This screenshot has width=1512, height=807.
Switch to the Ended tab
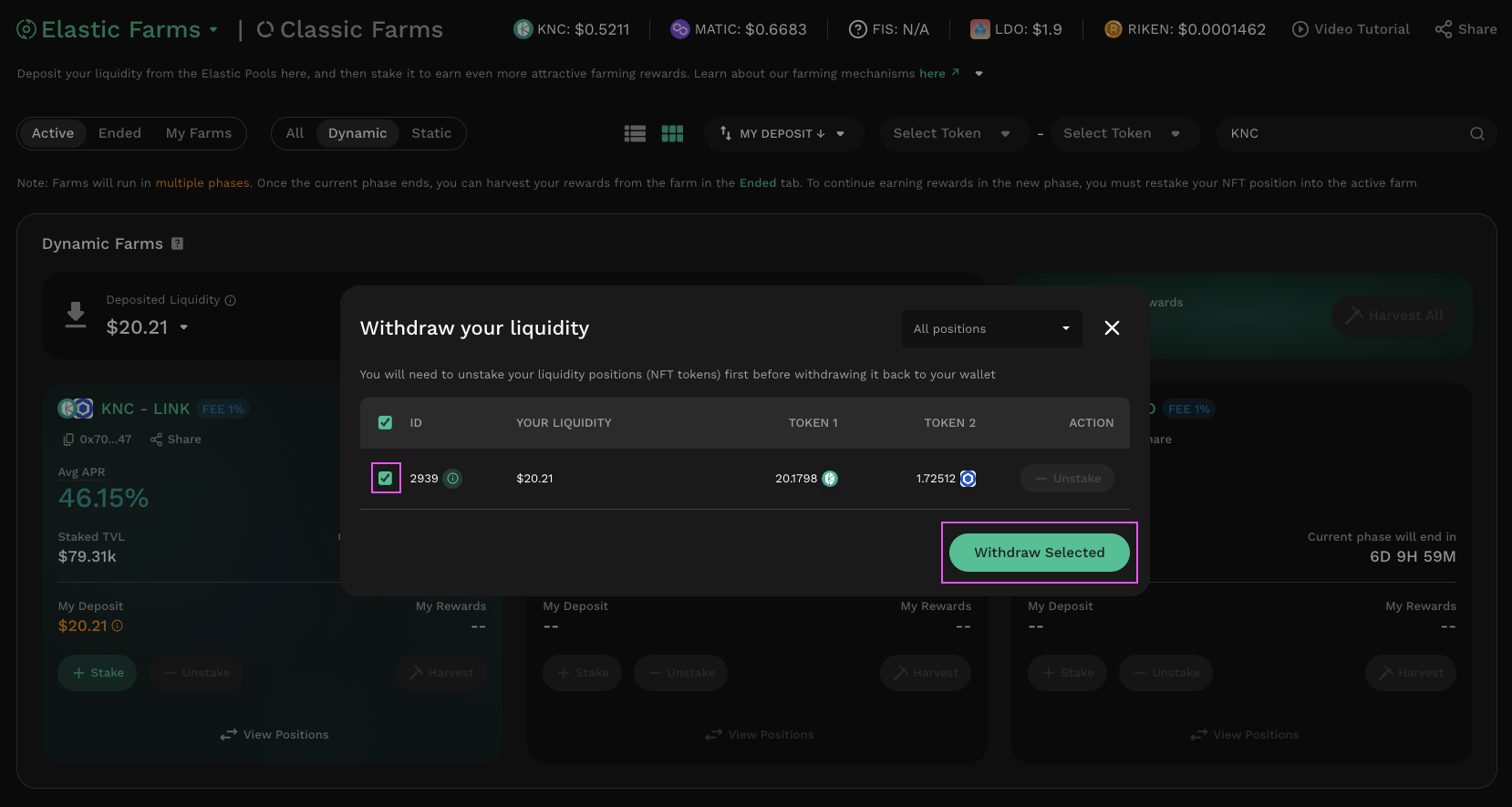click(119, 133)
